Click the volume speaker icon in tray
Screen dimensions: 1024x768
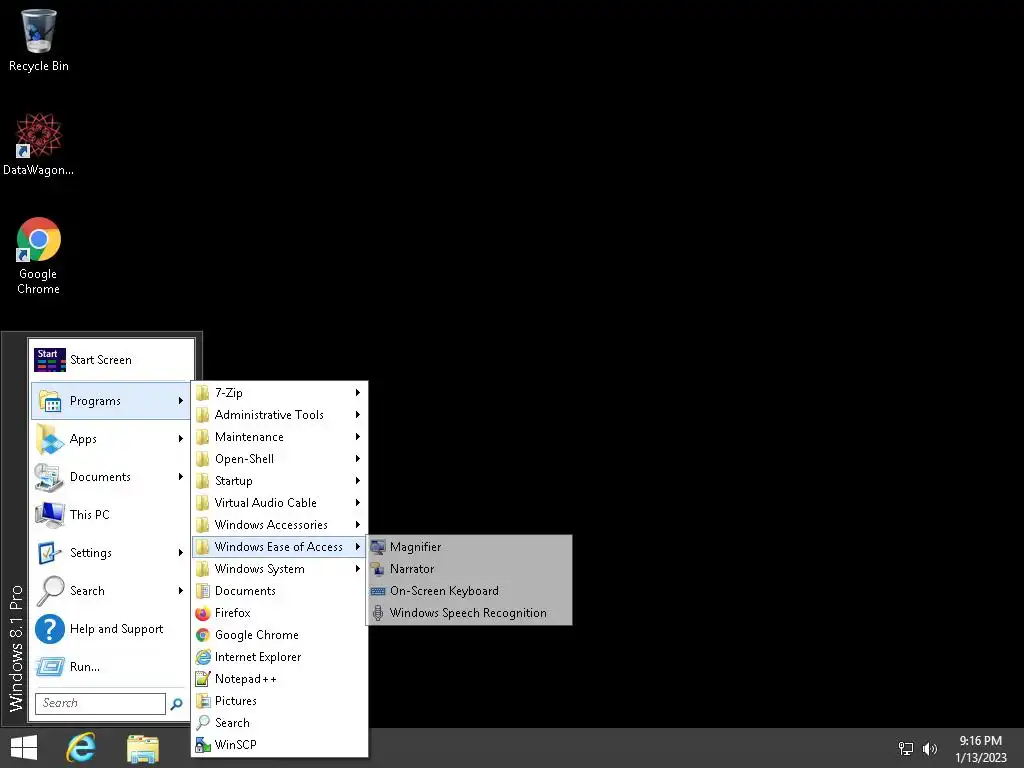(x=930, y=749)
